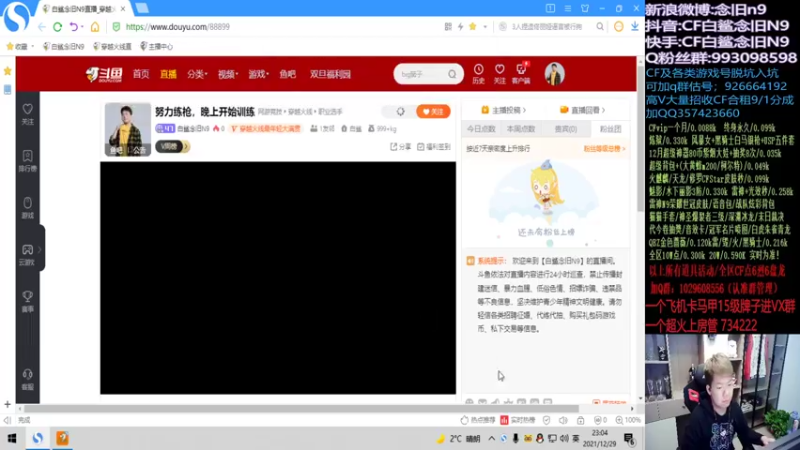
Task: Click the 穿越火线青年轻大满贯 badge link
Action: [266, 129]
